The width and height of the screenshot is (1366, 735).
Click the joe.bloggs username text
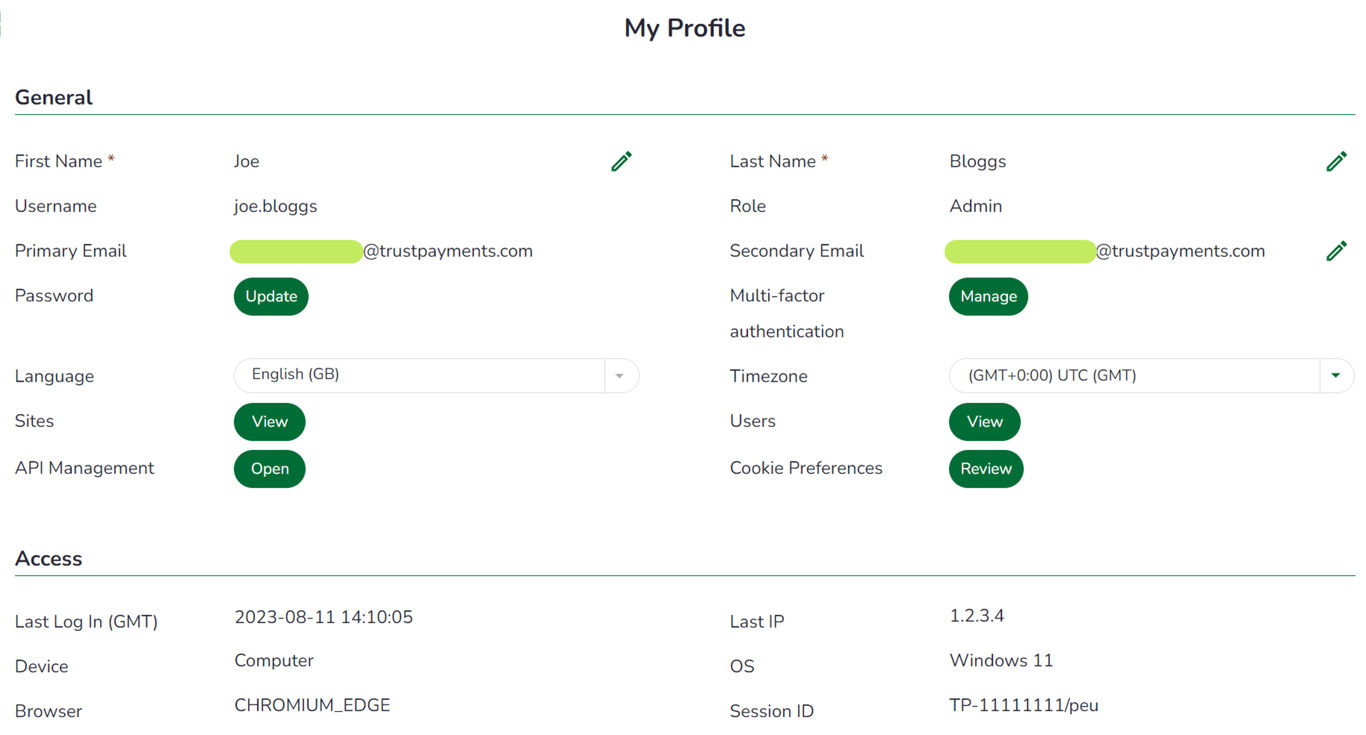tap(276, 206)
